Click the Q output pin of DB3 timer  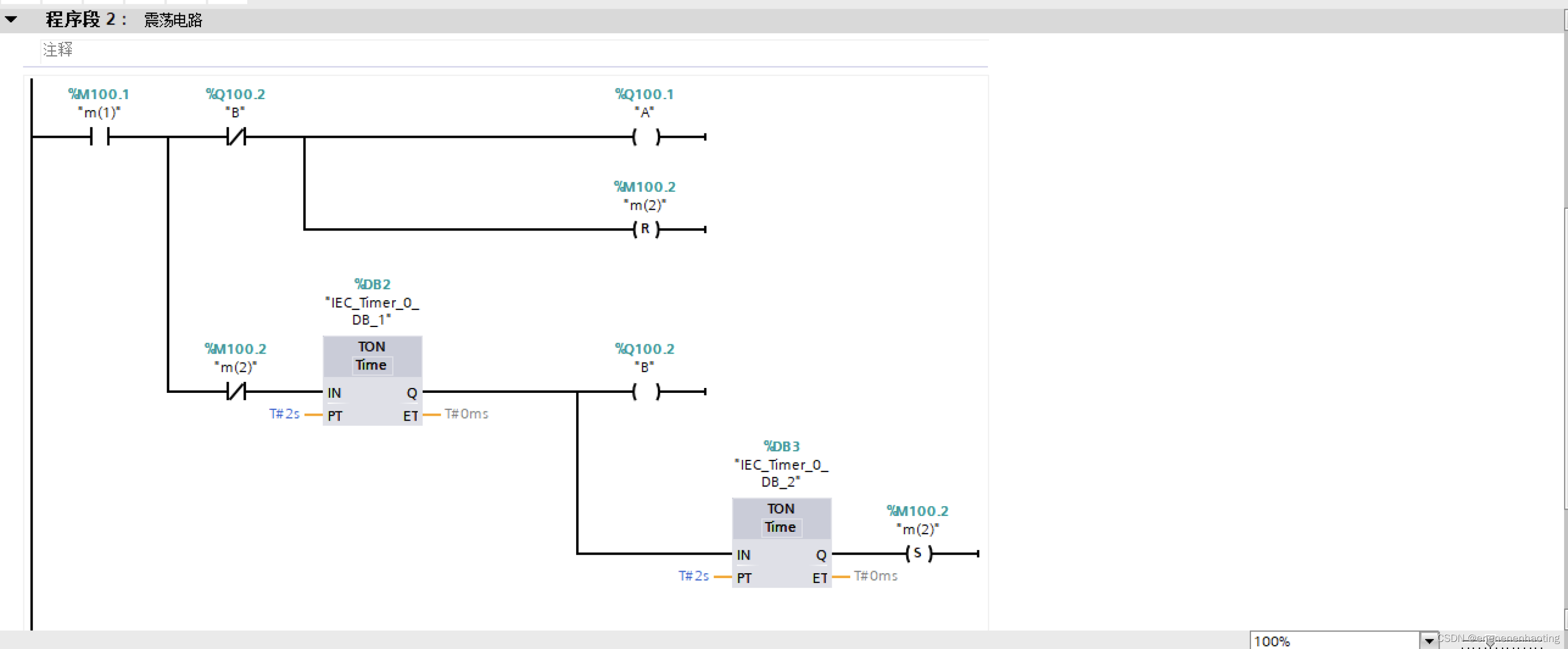tap(821, 555)
